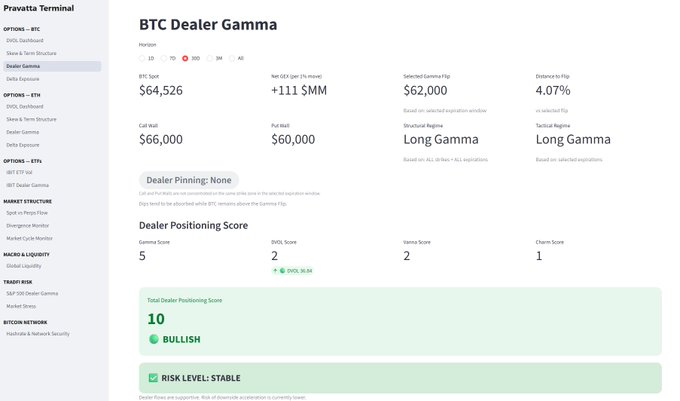680x401 pixels.
Task: Click 'Dips tend to be absorbed' note
Action: point(212,203)
